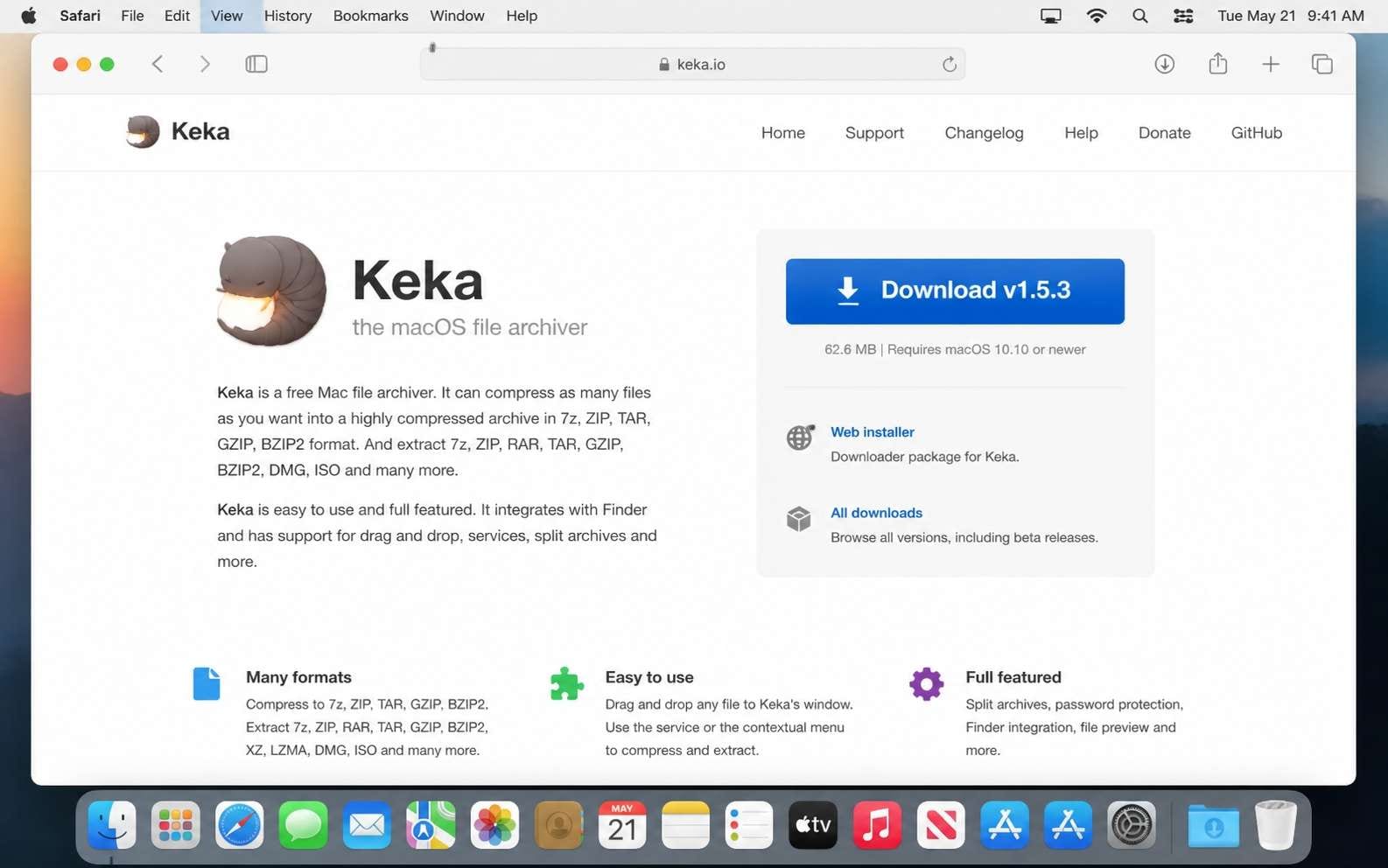This screenshot has height=868, width=1388.
Task: Show the tab overview
Action: [x=1322, y=64]
